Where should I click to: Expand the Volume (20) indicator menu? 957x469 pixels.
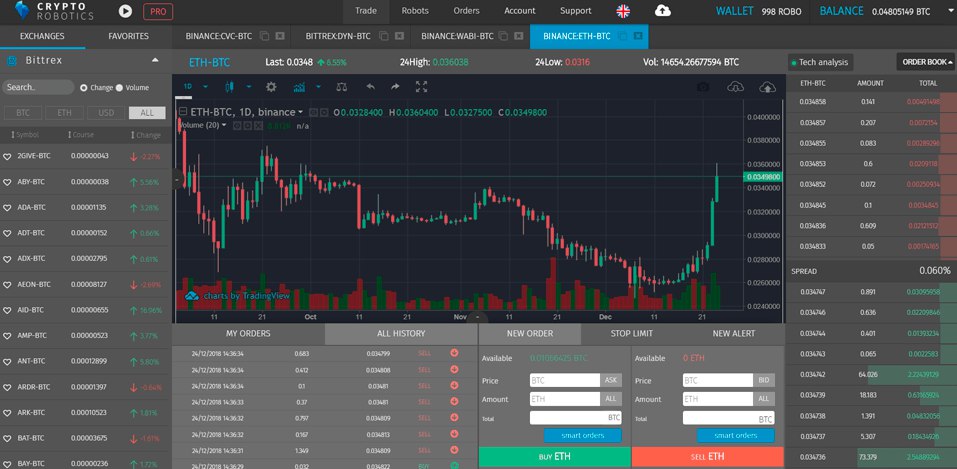224,125
